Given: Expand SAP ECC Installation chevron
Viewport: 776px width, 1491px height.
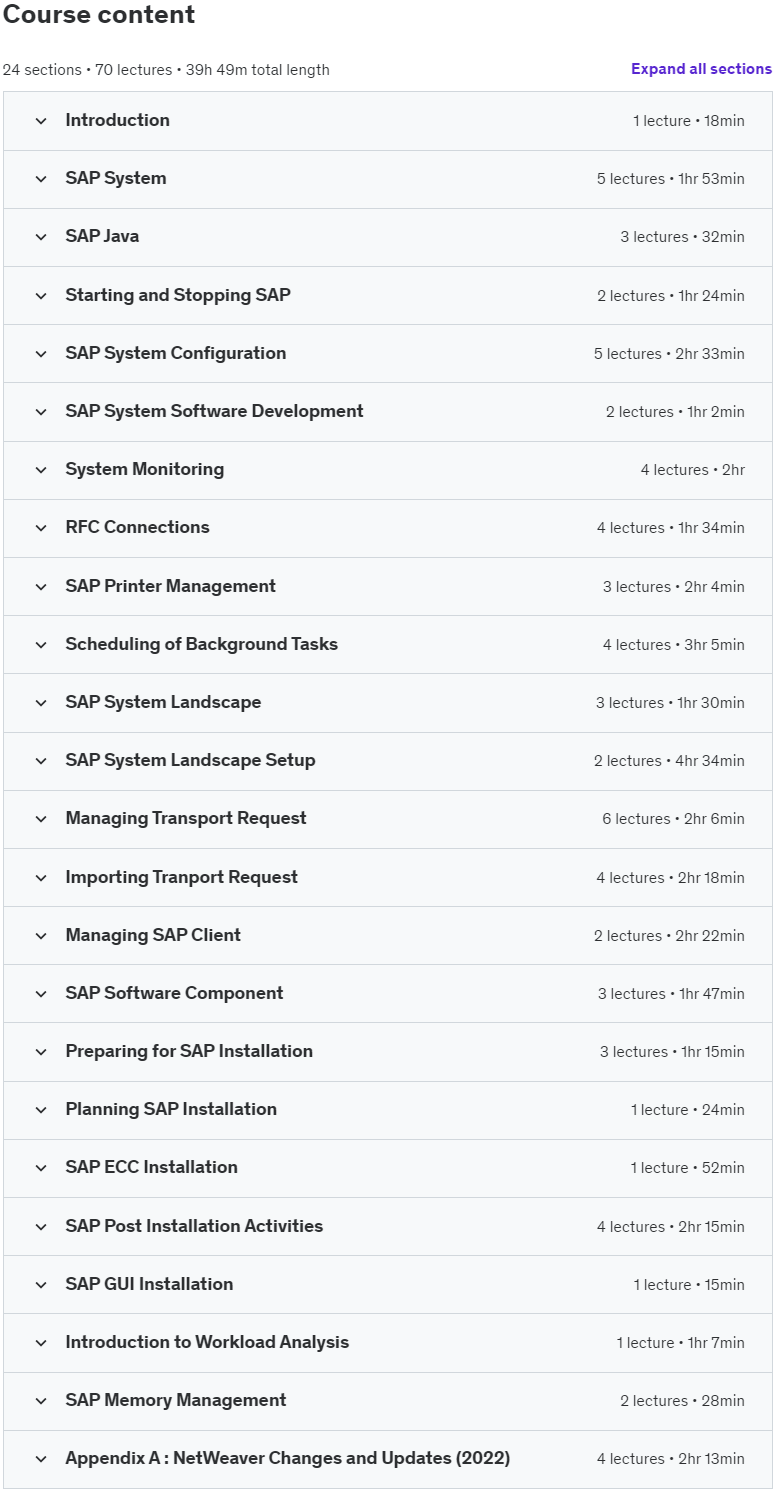Looking at the screenshot, I should click(41, 1168).
